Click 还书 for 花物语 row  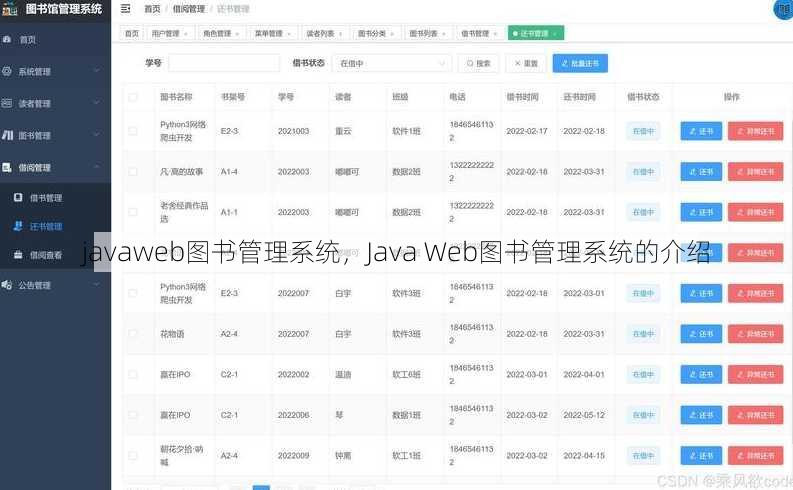pyautogui.click(x=701, y=334)
